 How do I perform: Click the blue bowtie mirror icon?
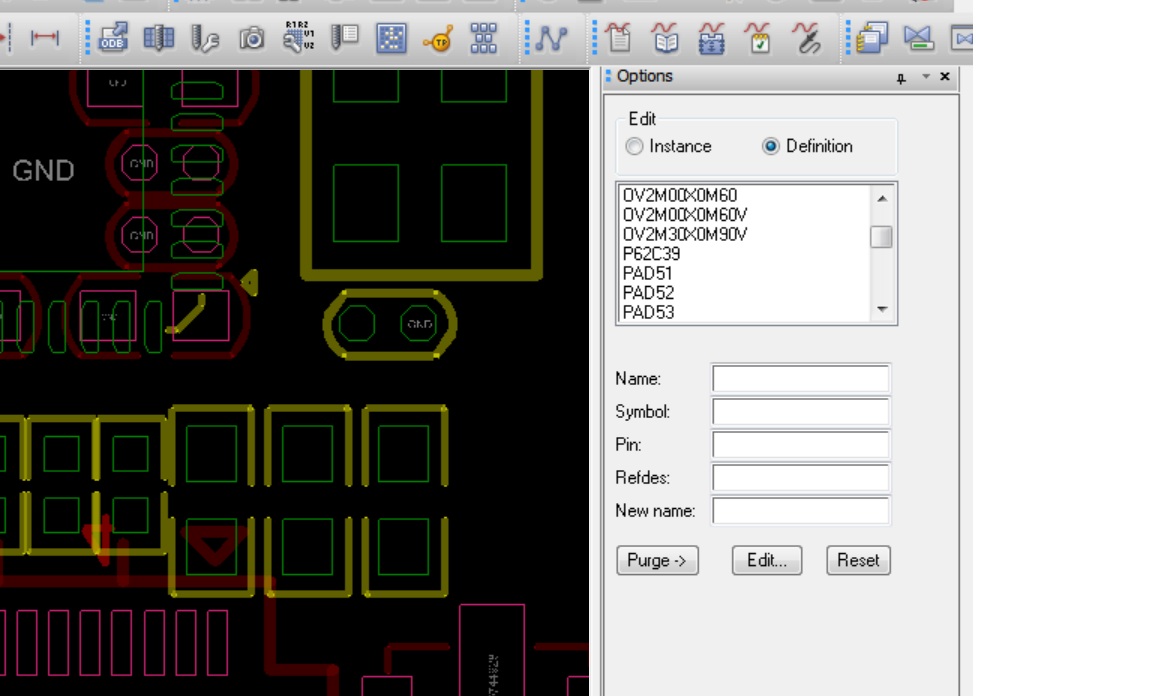pyautogui.click(x=918, y=38)
